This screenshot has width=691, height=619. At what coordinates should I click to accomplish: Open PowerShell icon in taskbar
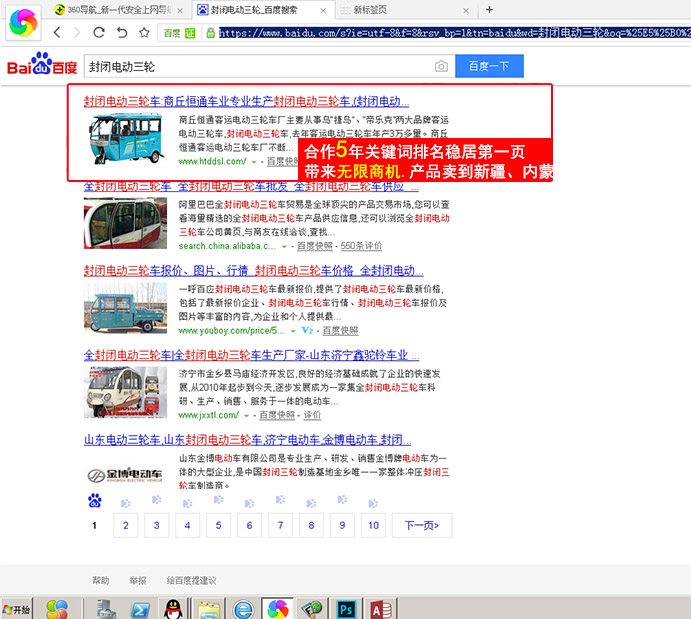point(141,610)
